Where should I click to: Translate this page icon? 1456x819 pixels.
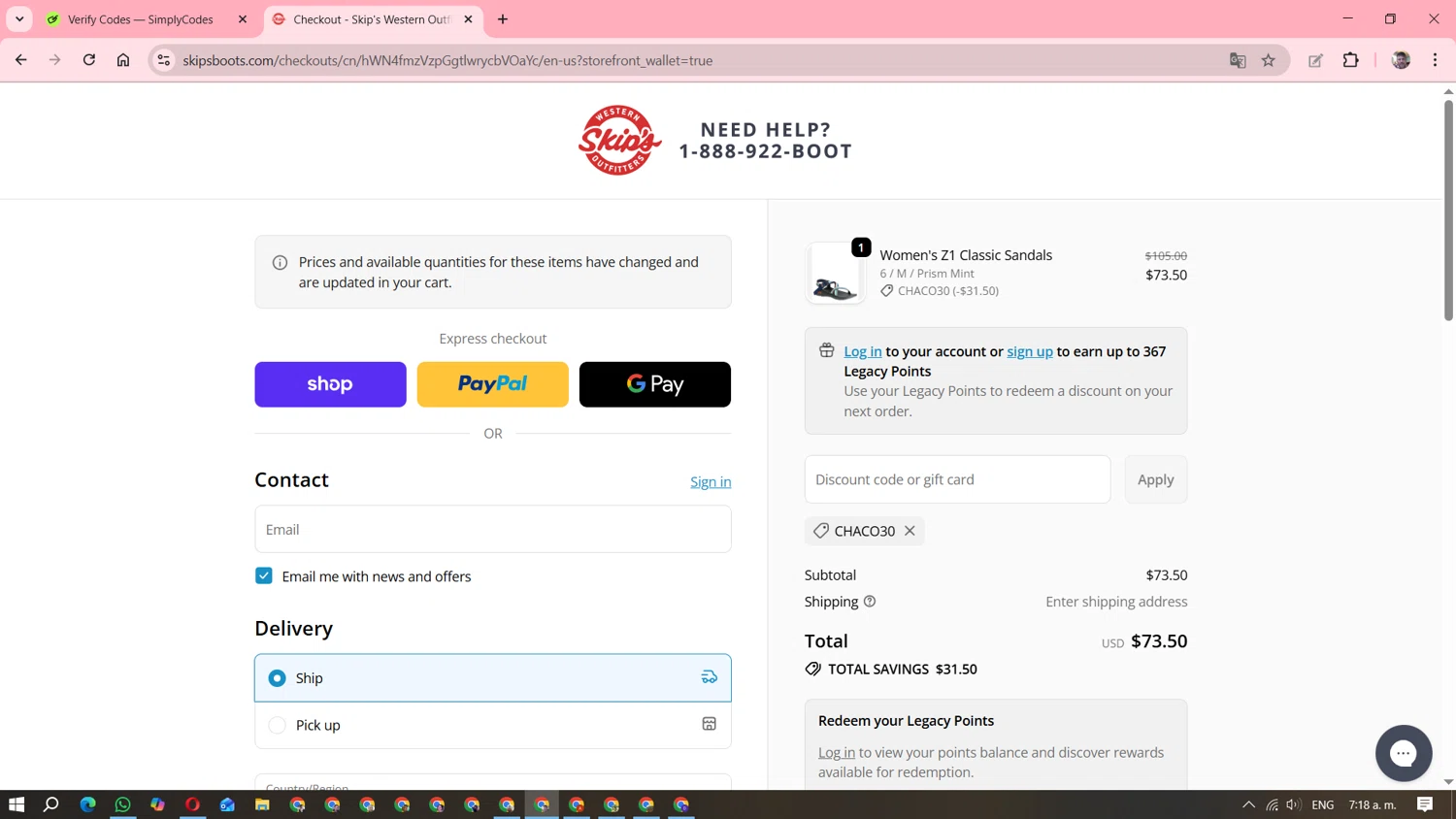tap(1238, 60)
